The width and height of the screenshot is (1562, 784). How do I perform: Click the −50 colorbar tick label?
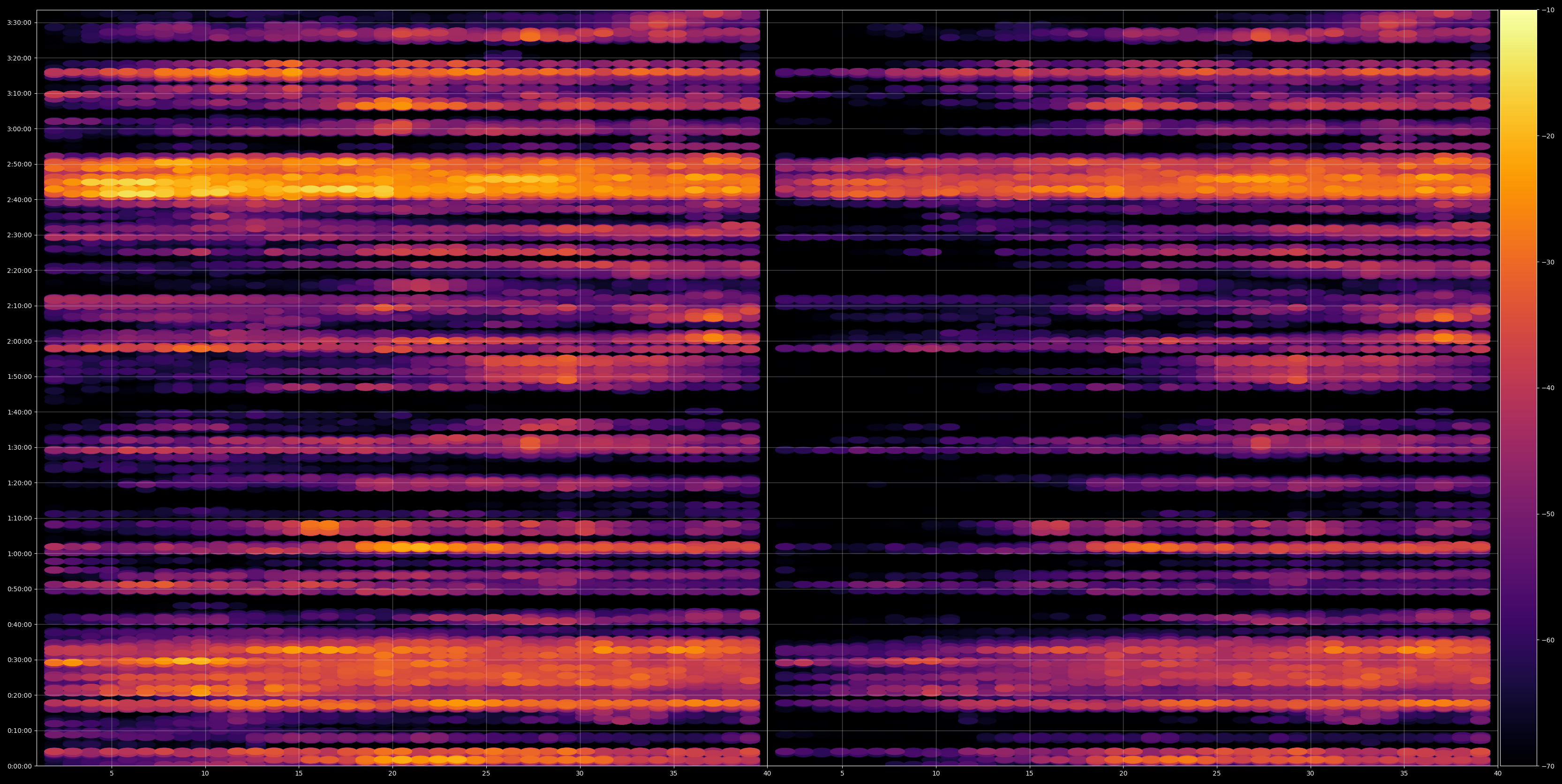tap(1548, 514)
